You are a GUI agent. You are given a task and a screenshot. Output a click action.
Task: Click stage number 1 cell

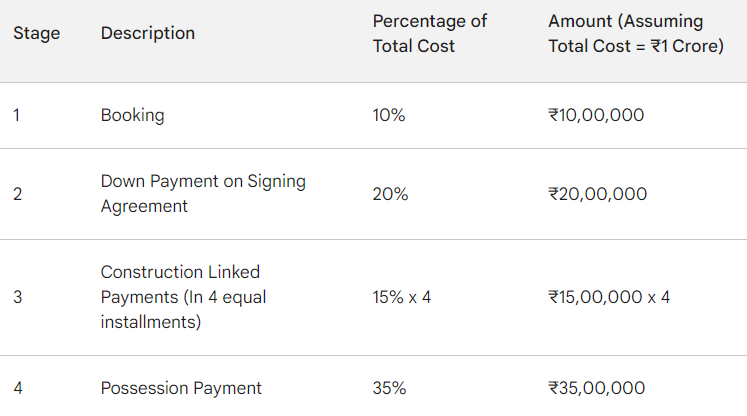(17, 115)
